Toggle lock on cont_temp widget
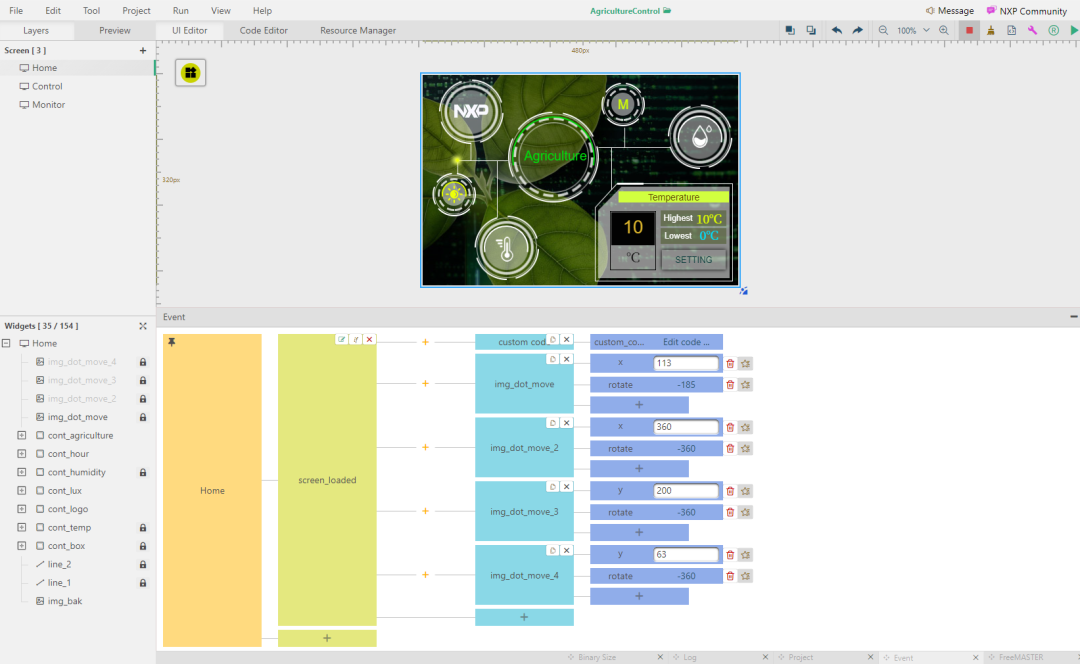This screenshot has width=1080, height=664. coord(143,528)
